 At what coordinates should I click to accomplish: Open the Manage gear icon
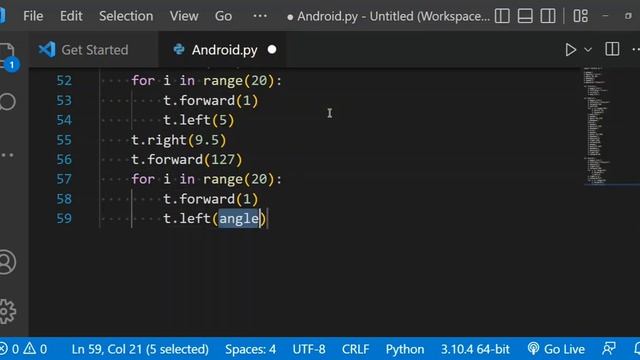7,311
